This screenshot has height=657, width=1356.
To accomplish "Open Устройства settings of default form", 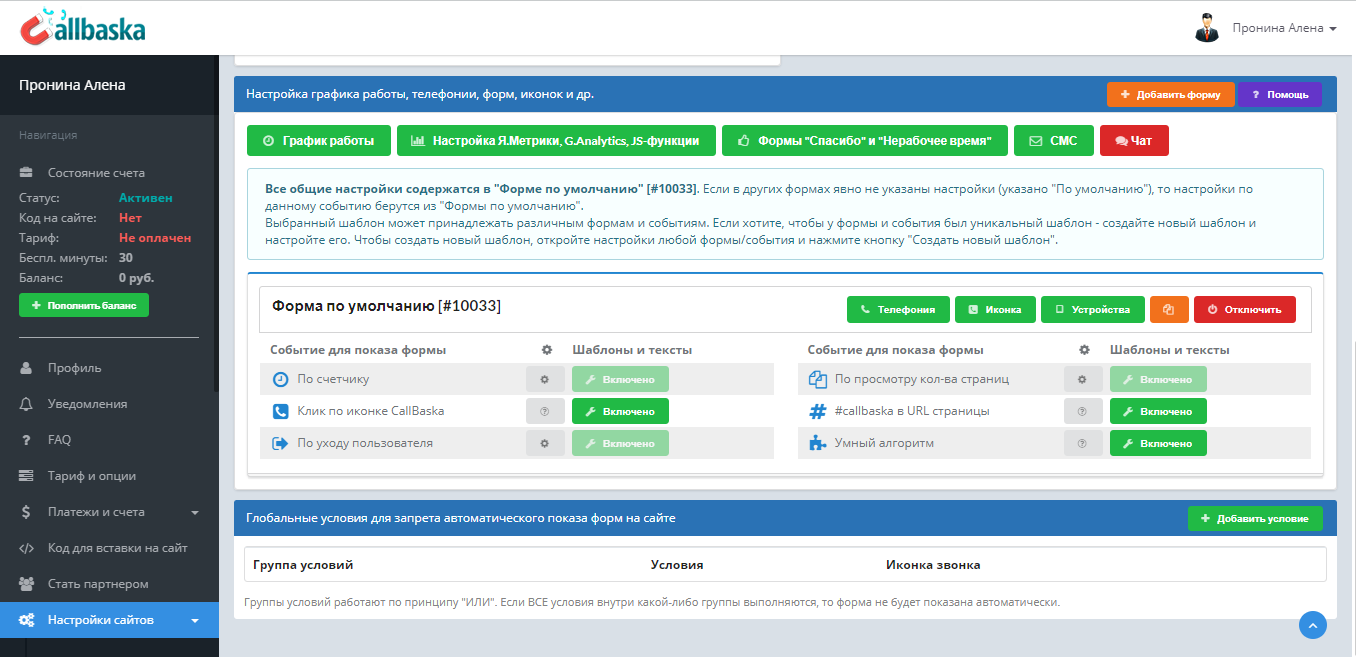I will tap(1092, 310).
